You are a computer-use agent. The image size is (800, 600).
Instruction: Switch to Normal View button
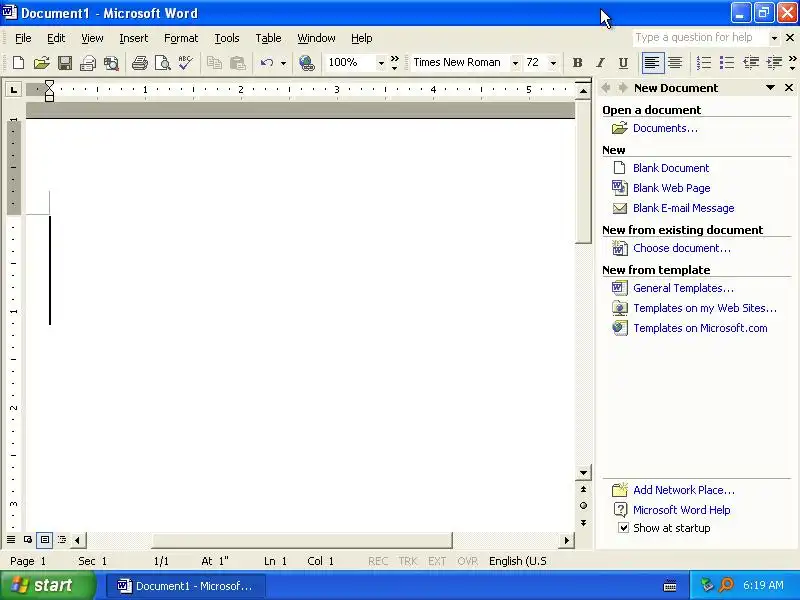coord(11,539)
